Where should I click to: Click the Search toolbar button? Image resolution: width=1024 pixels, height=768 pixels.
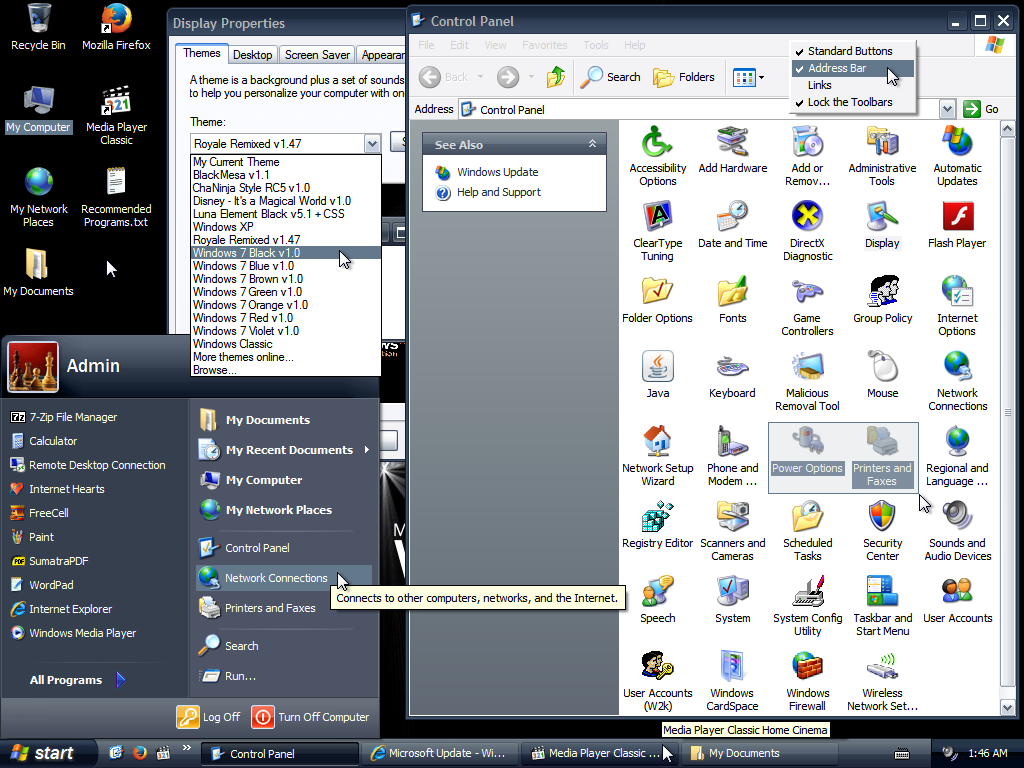click(611, 77)
